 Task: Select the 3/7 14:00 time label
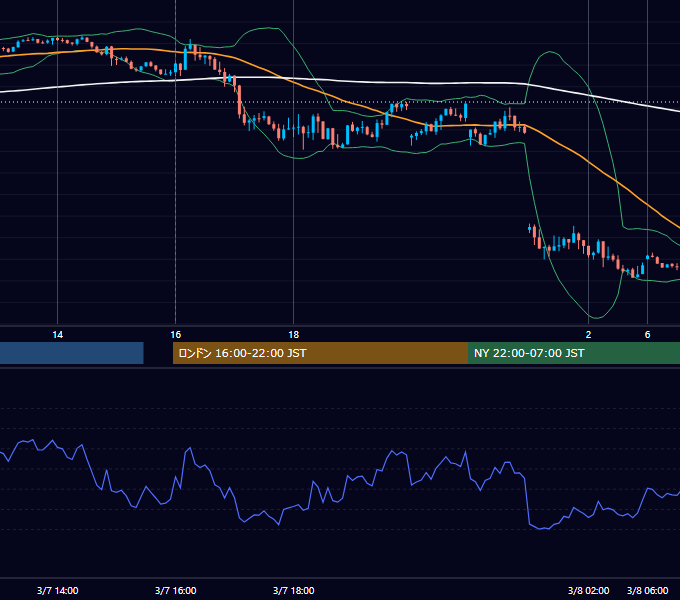click(58, 590)
